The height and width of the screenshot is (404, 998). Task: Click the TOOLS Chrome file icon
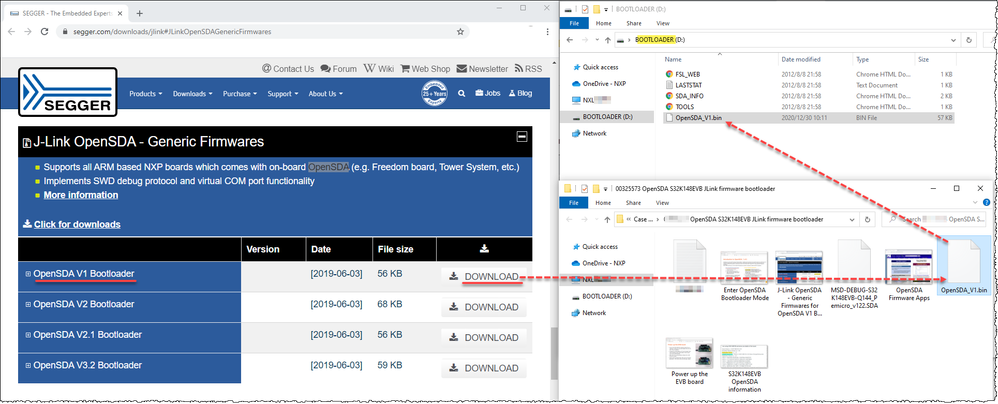tap(669, 106)
